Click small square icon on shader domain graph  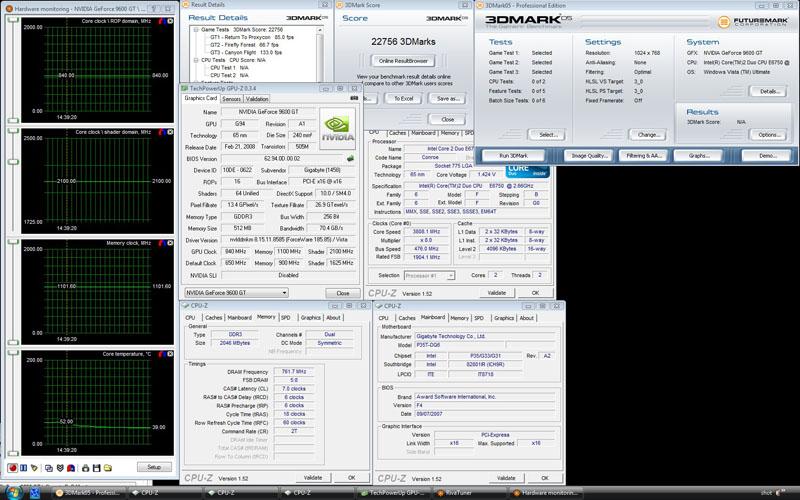coord(170,132)
